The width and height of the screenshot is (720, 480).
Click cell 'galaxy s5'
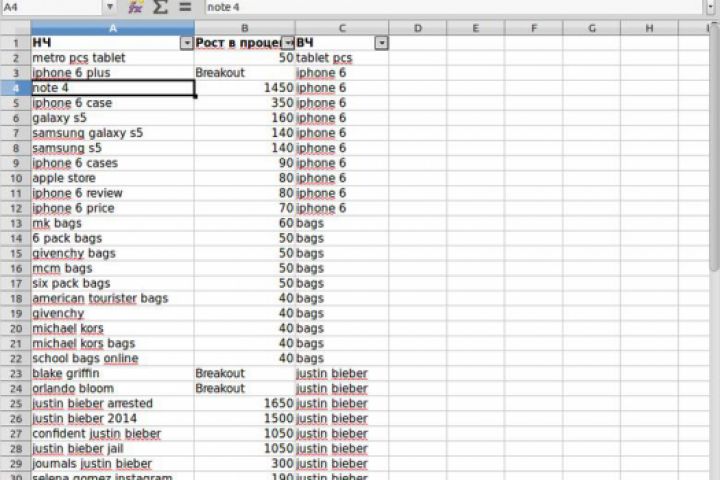(x=112, y=118)
